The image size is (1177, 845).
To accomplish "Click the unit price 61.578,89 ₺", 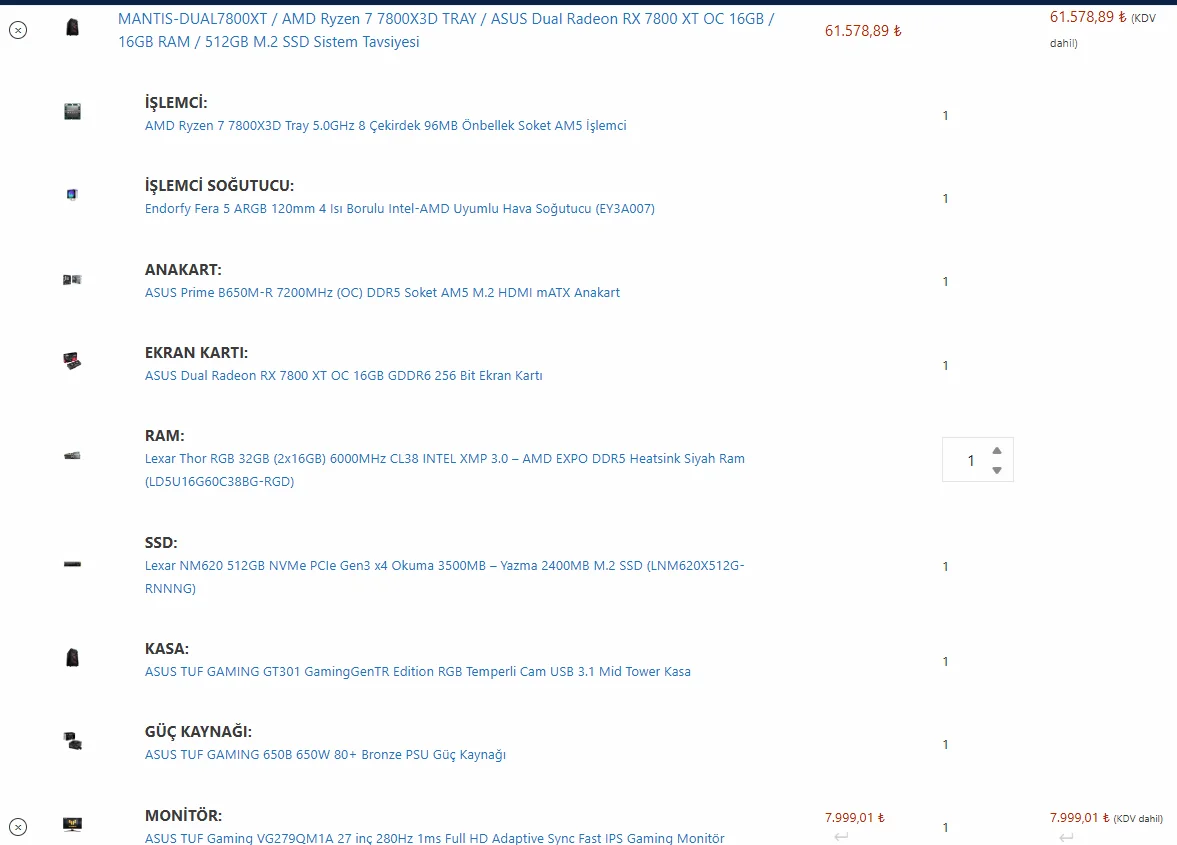I will click(863, 31).
